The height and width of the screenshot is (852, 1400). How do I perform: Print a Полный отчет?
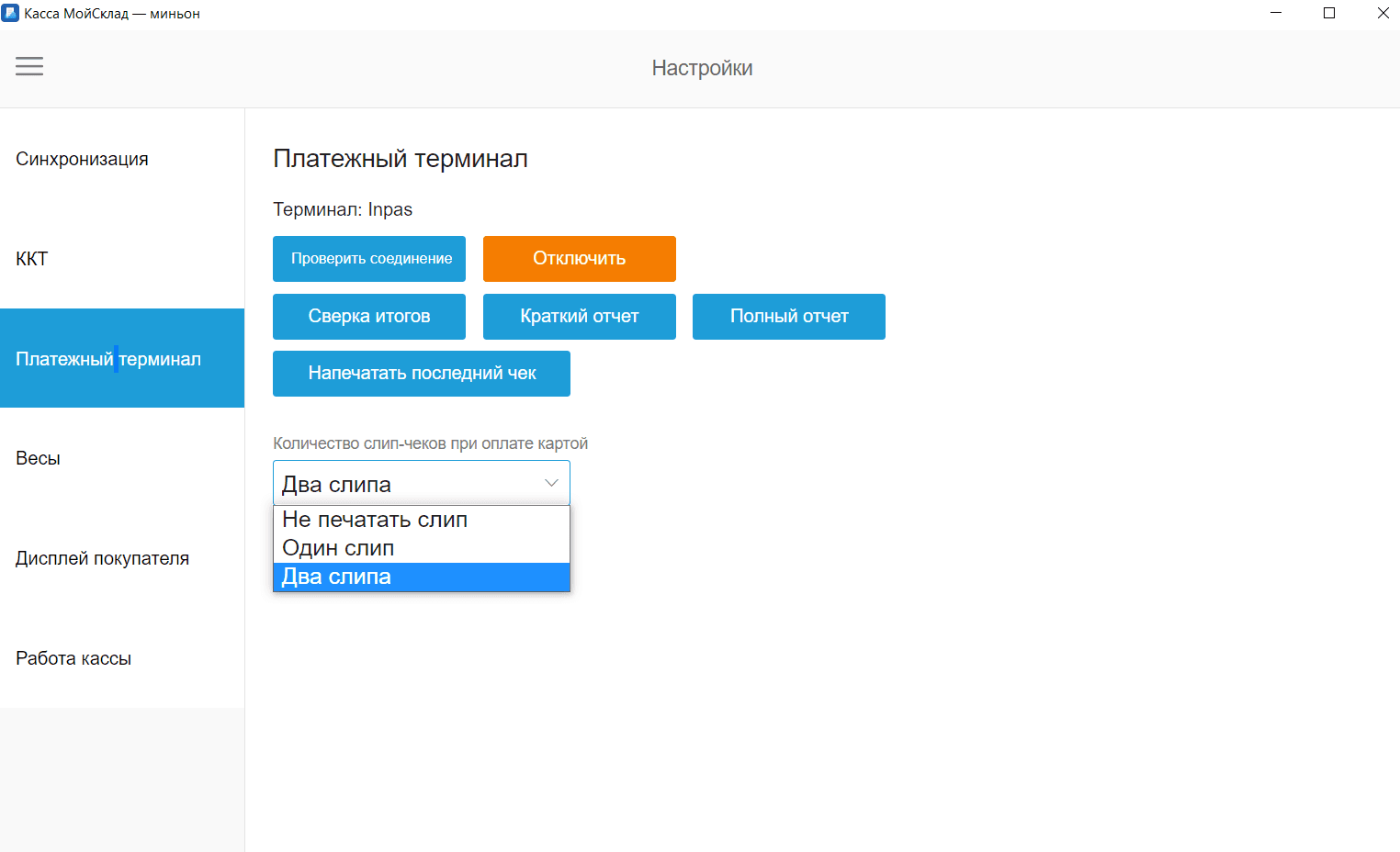click(788, 316)
